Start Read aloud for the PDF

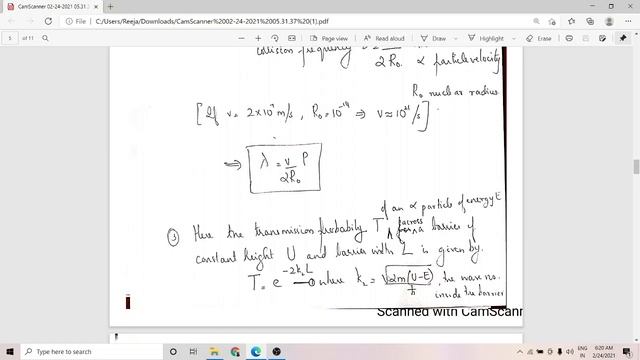pos(384,38)
